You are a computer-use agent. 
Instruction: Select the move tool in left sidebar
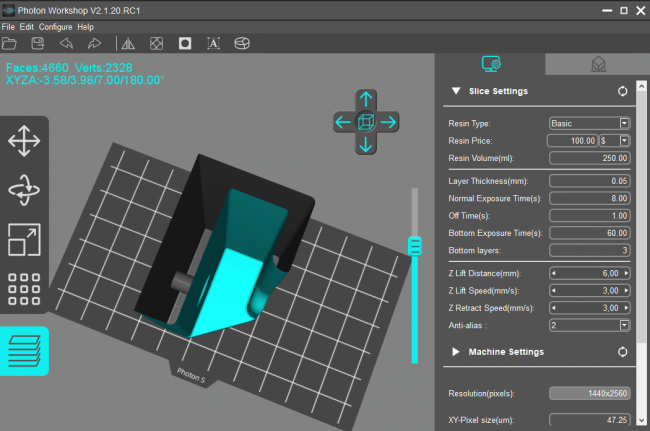[23, 141]
